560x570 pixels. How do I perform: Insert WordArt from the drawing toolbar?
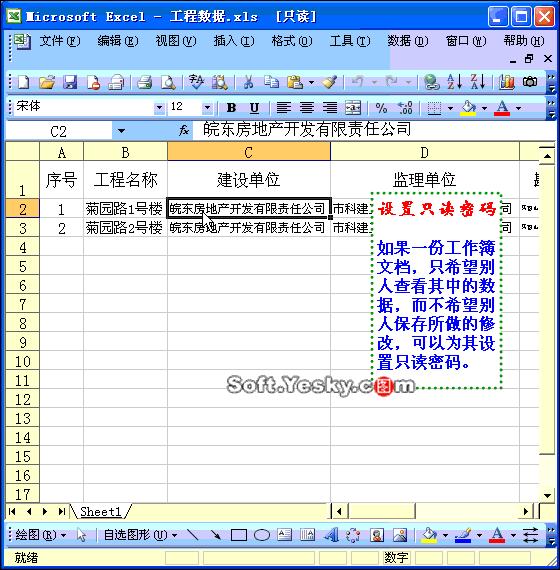tap(331, 535)
